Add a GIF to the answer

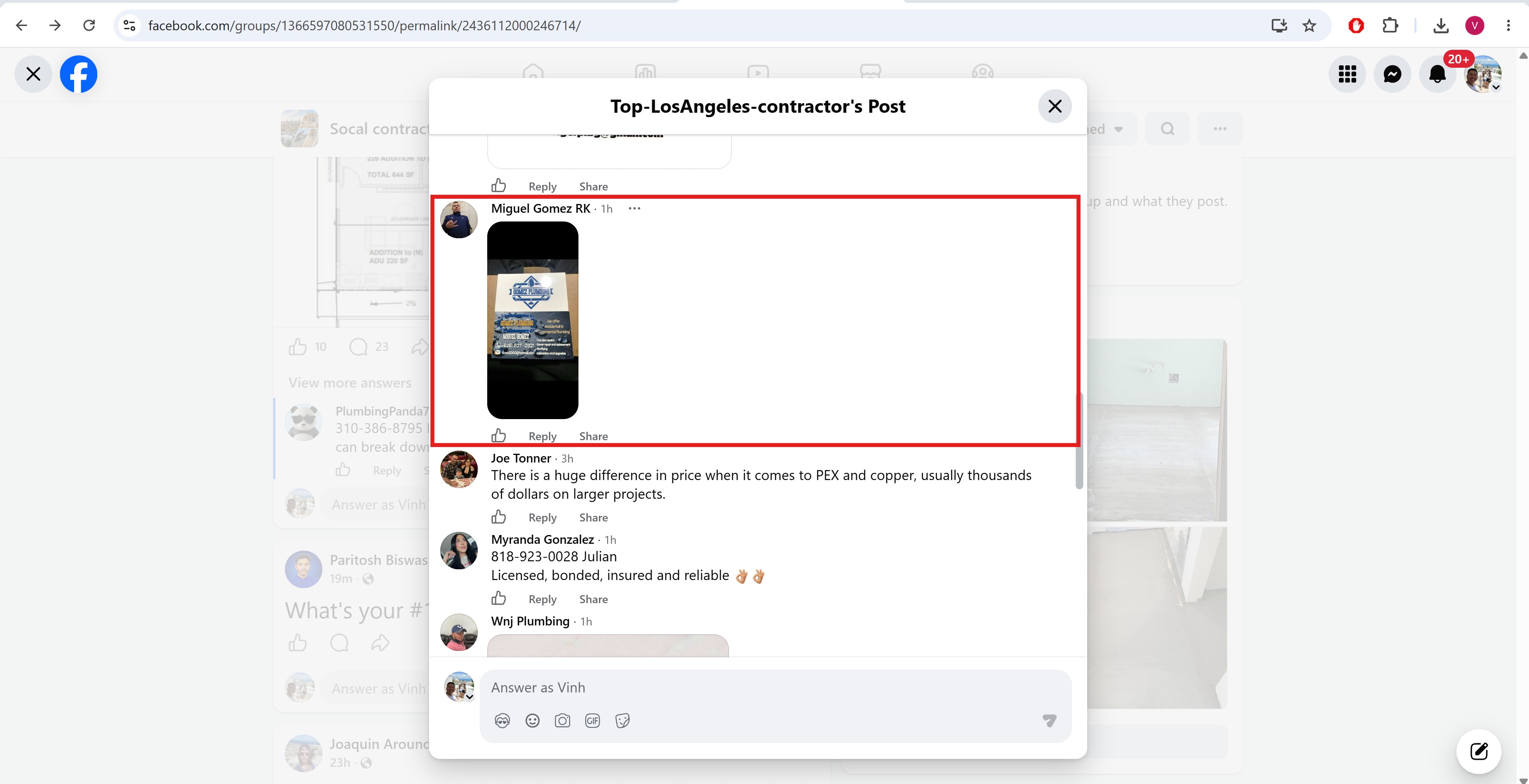[x=592, y=721]
